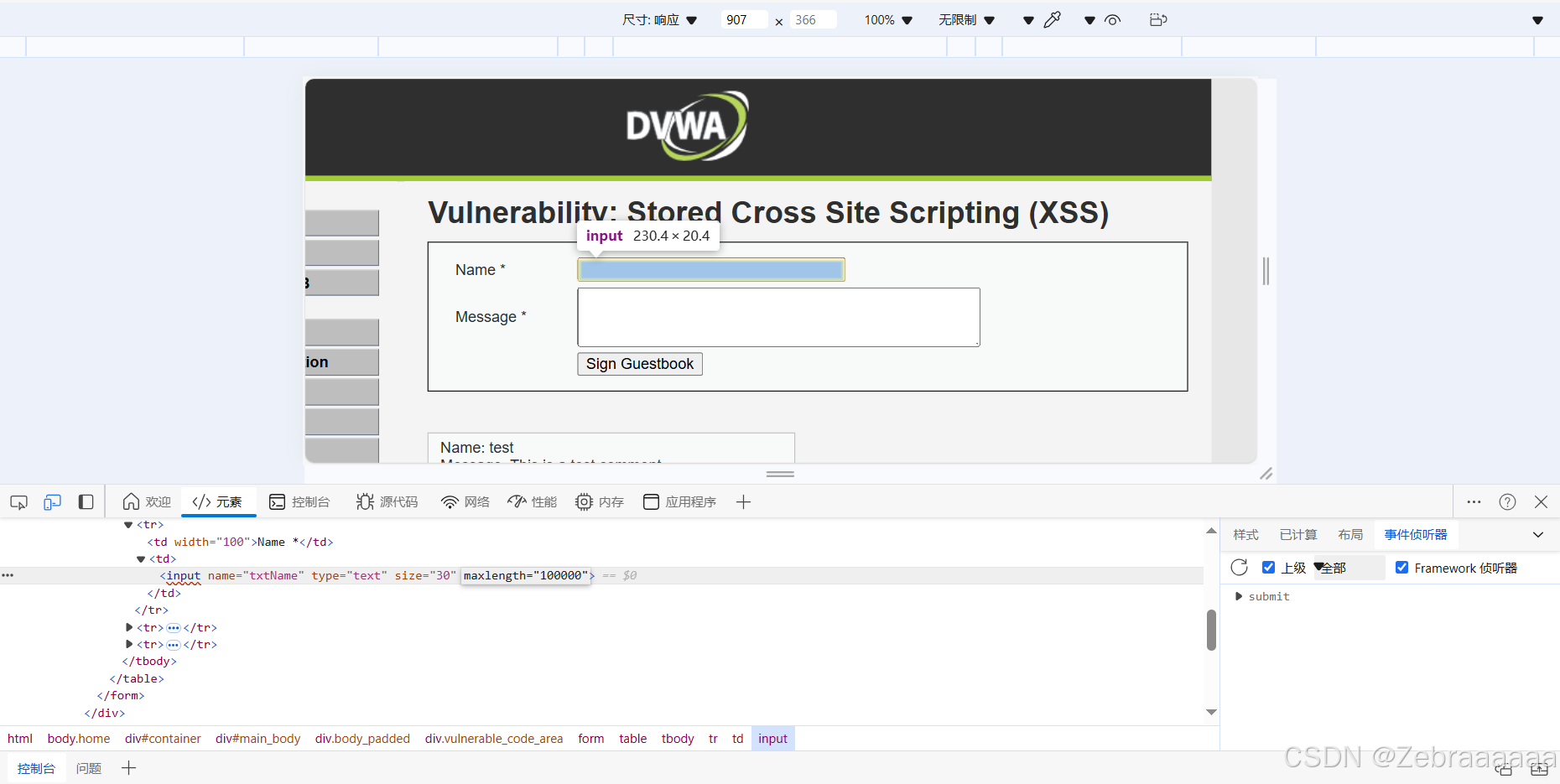Click the Sign Guestbook button
This screenshot has height=784, width=1560.
point(640,364)
